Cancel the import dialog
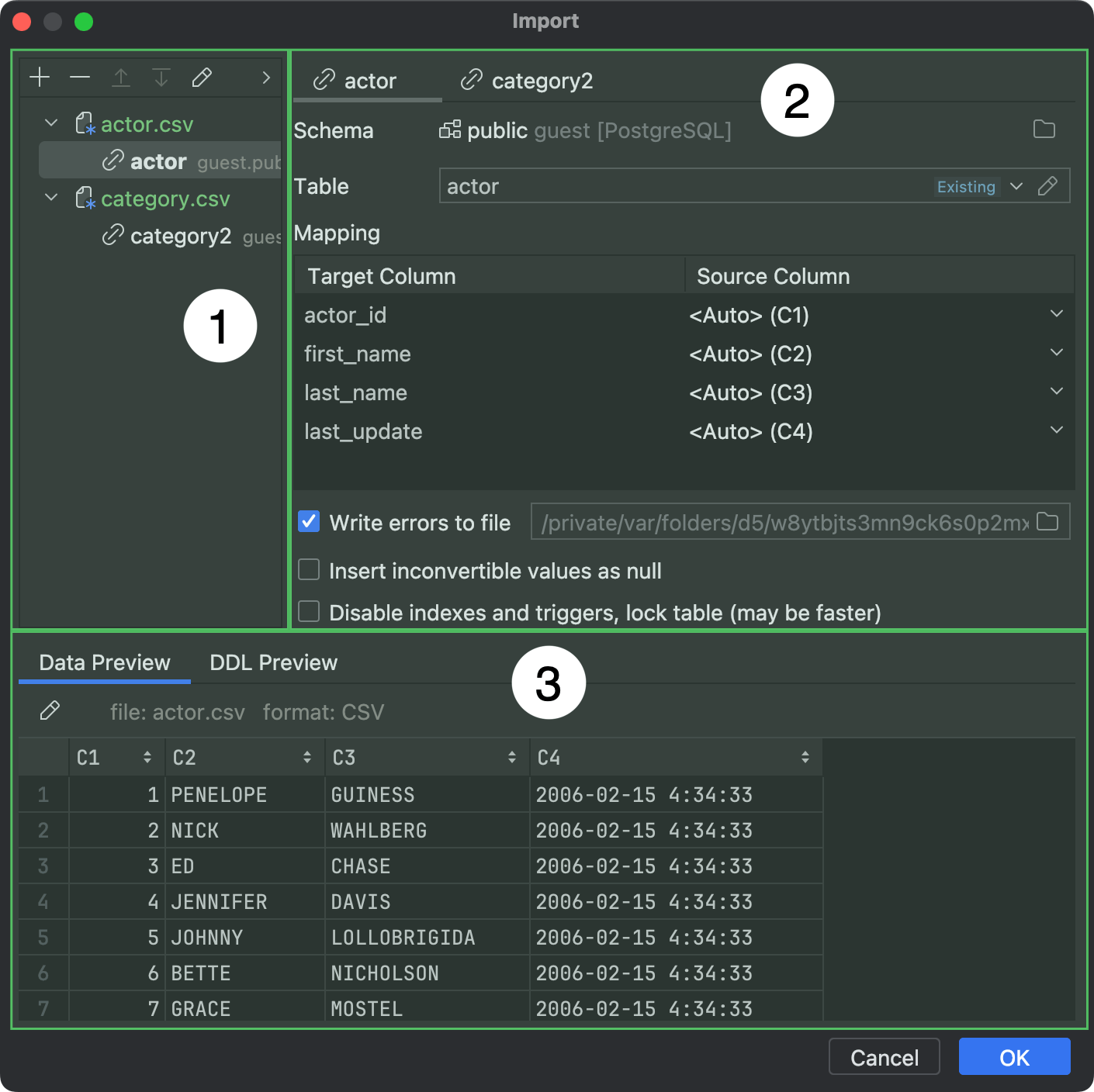The image size is (1094, 1092). pos(884,1056)
